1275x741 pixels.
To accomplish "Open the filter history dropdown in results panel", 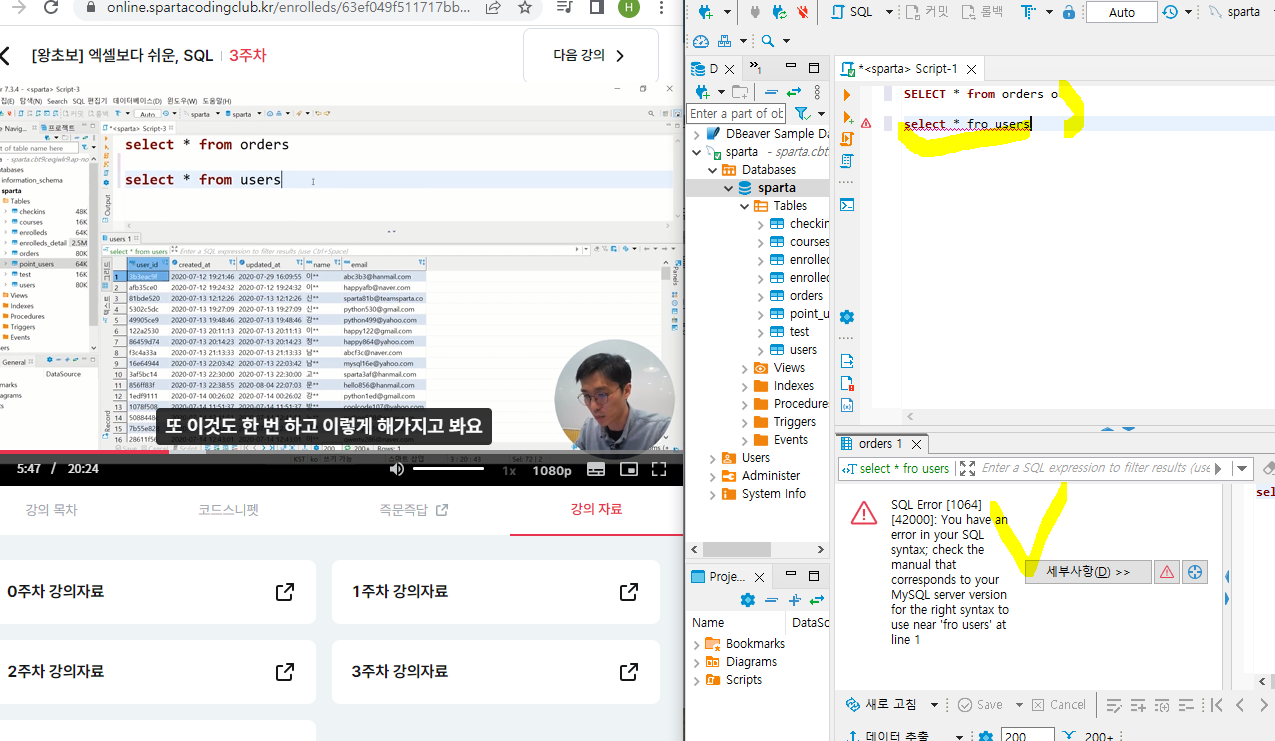I will point(1243,468).
